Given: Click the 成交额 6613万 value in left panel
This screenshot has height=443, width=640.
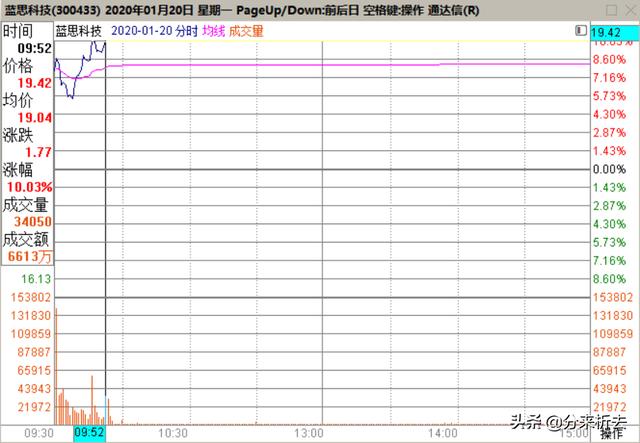Looking at the screenshot, I should pos(29,257).
